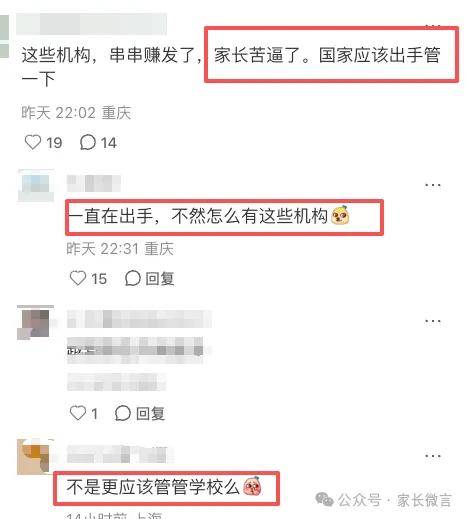Screen dimensions: 467x519
Task: Reply to the 22:31 Chongqing comment
Action: [x=150, y=278]
